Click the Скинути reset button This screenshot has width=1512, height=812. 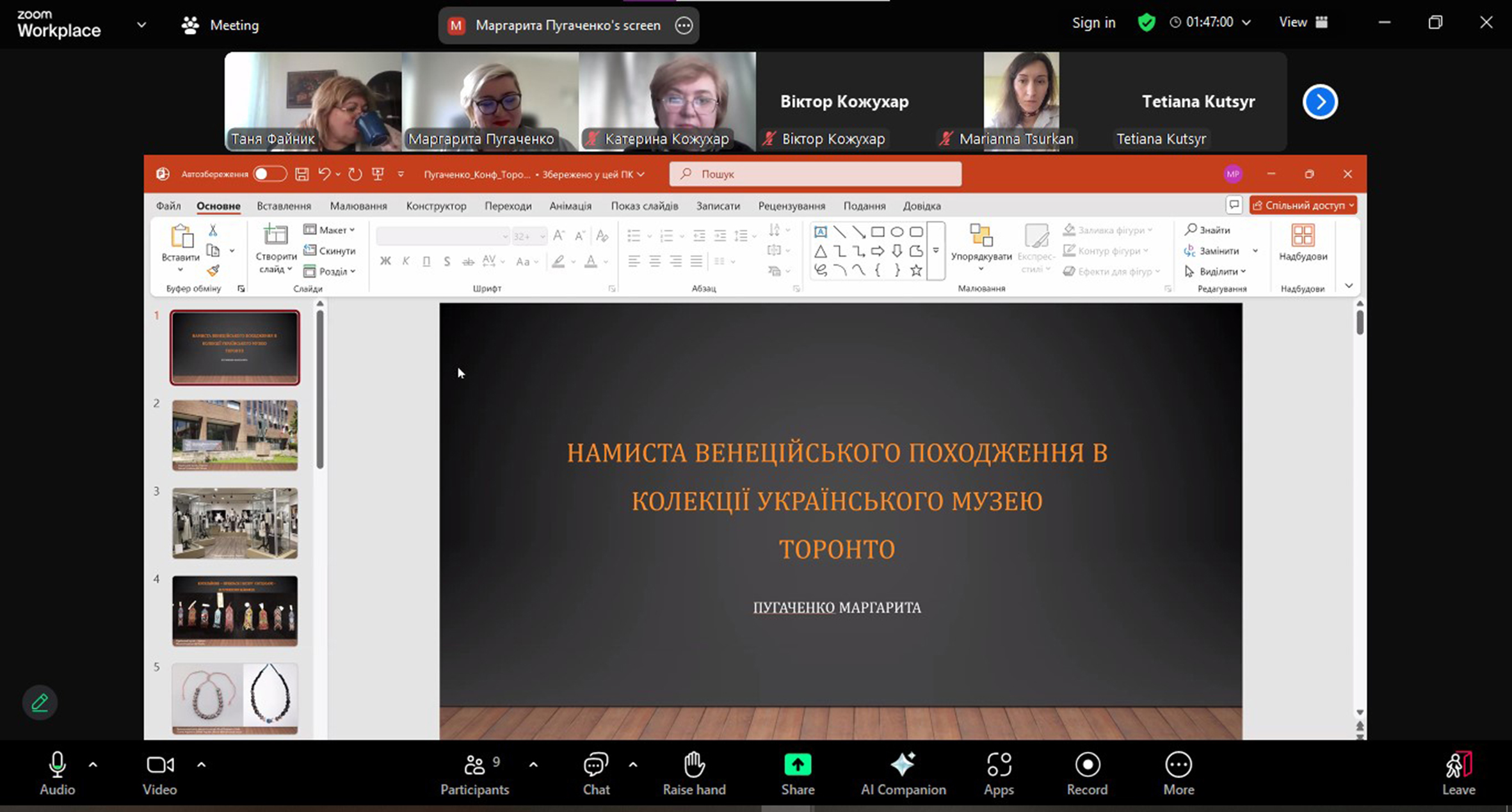coord(330,251)
